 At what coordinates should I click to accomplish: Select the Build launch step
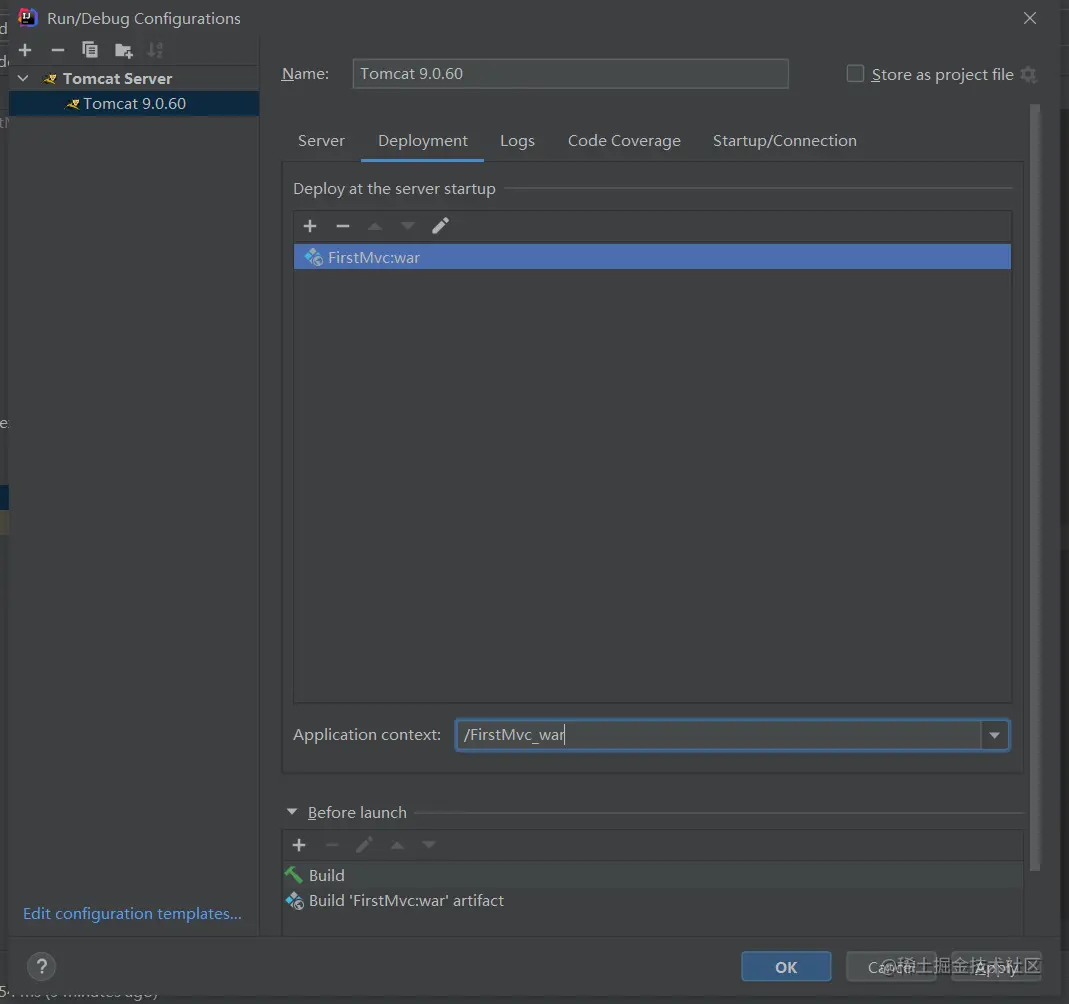tap(652, 875)
